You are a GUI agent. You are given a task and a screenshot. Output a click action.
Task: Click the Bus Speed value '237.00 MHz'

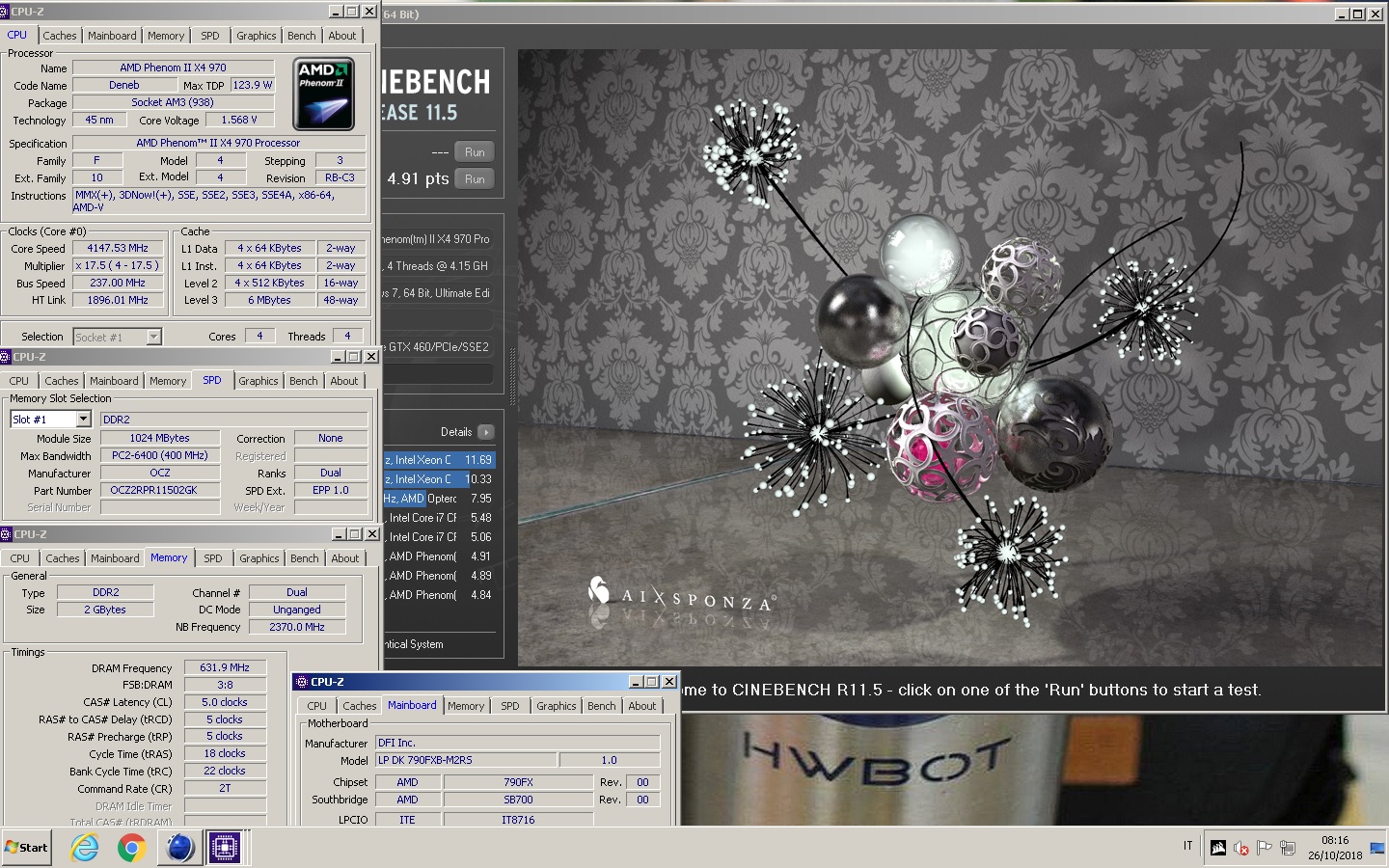pos(119,283)
